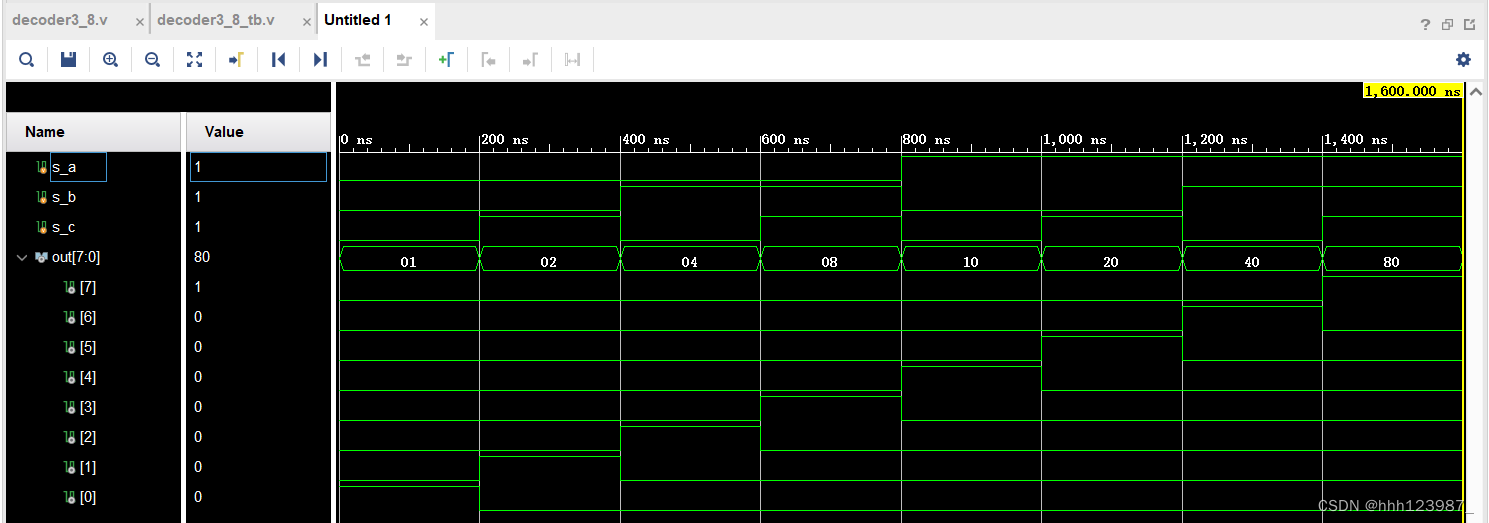This screenshot has width=1489, height=523.
Task: Click the 200 ns ruler mark
Action: click(505, 140)
